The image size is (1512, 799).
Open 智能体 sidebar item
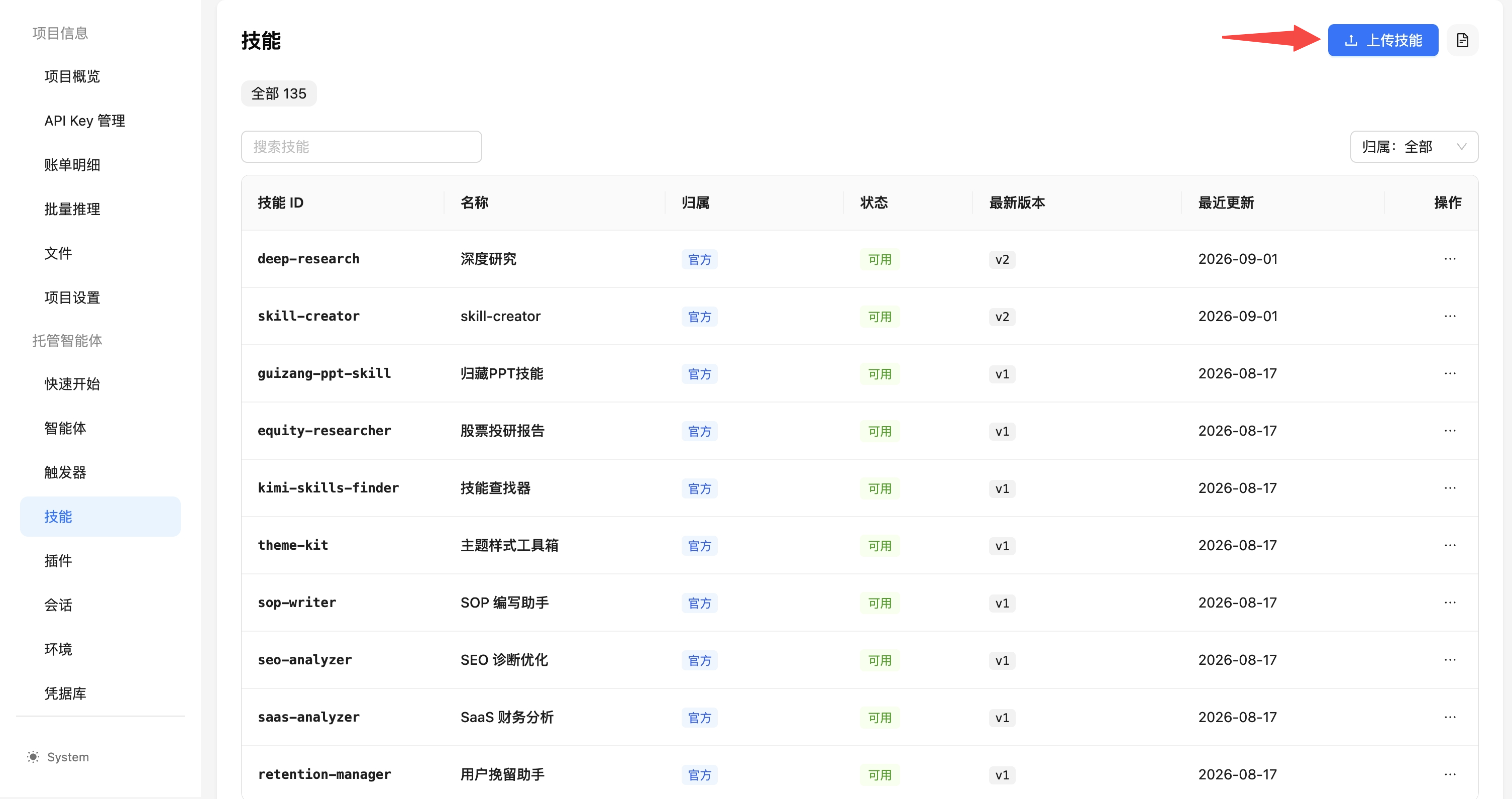tap(100, 428)
